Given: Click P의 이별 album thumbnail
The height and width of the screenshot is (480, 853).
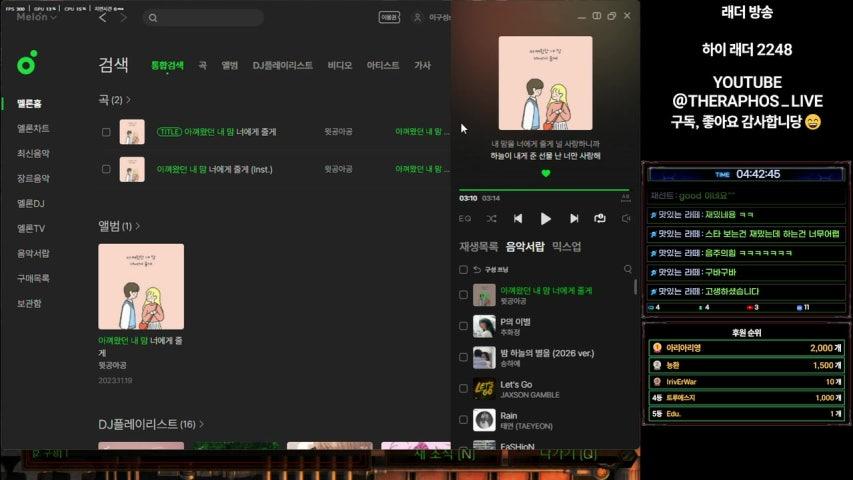Looking at the screenshot, I should coord(484,326).
